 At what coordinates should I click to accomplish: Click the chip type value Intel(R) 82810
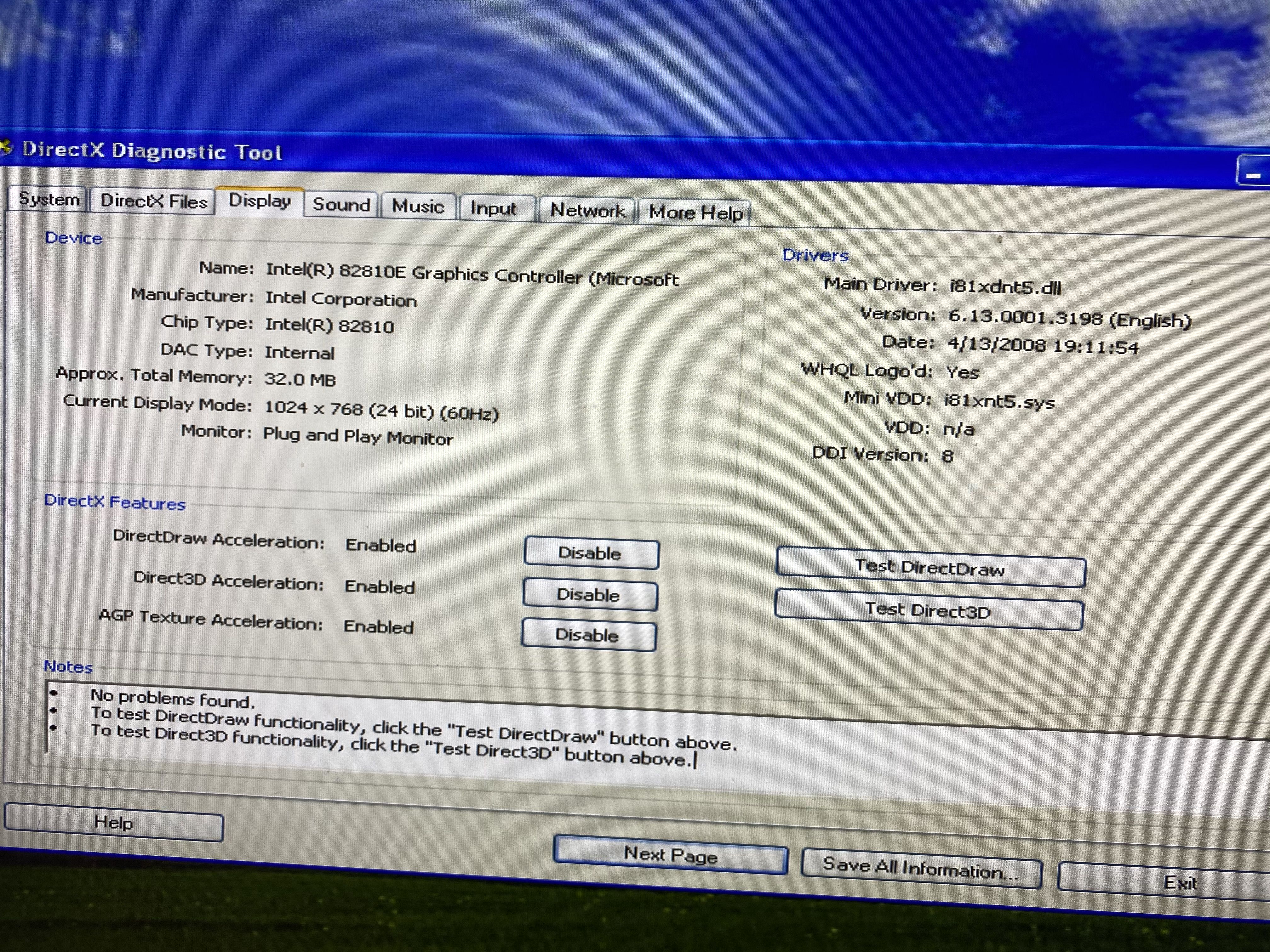(329, 326)
